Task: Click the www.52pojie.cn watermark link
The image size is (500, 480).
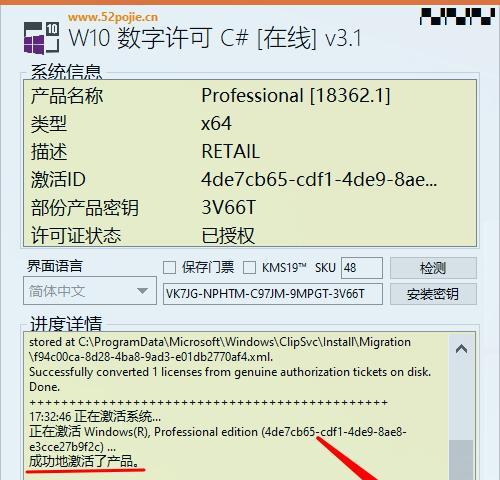Action: pos(113,17)
